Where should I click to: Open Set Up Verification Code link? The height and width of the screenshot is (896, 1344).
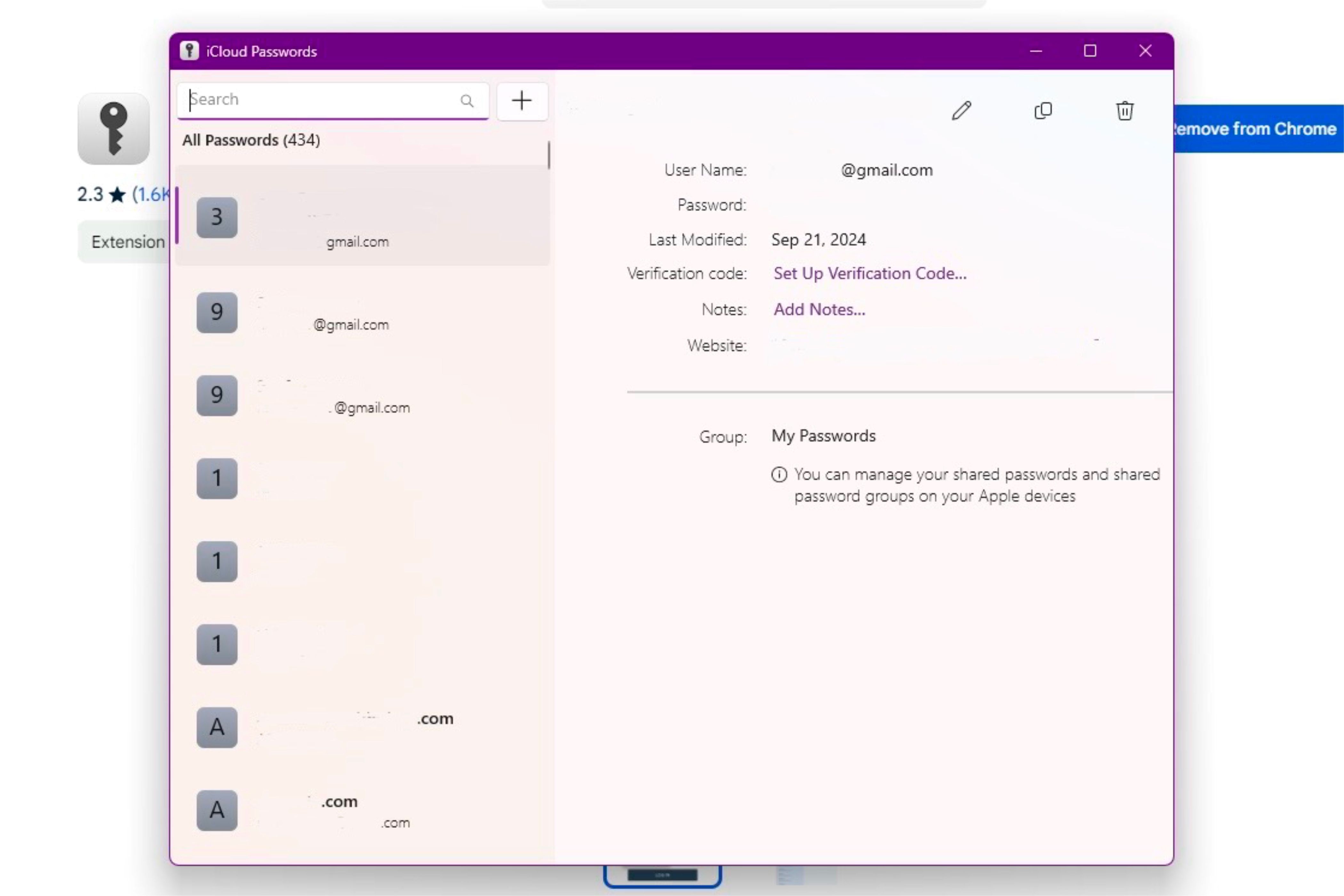click(869, 273)
